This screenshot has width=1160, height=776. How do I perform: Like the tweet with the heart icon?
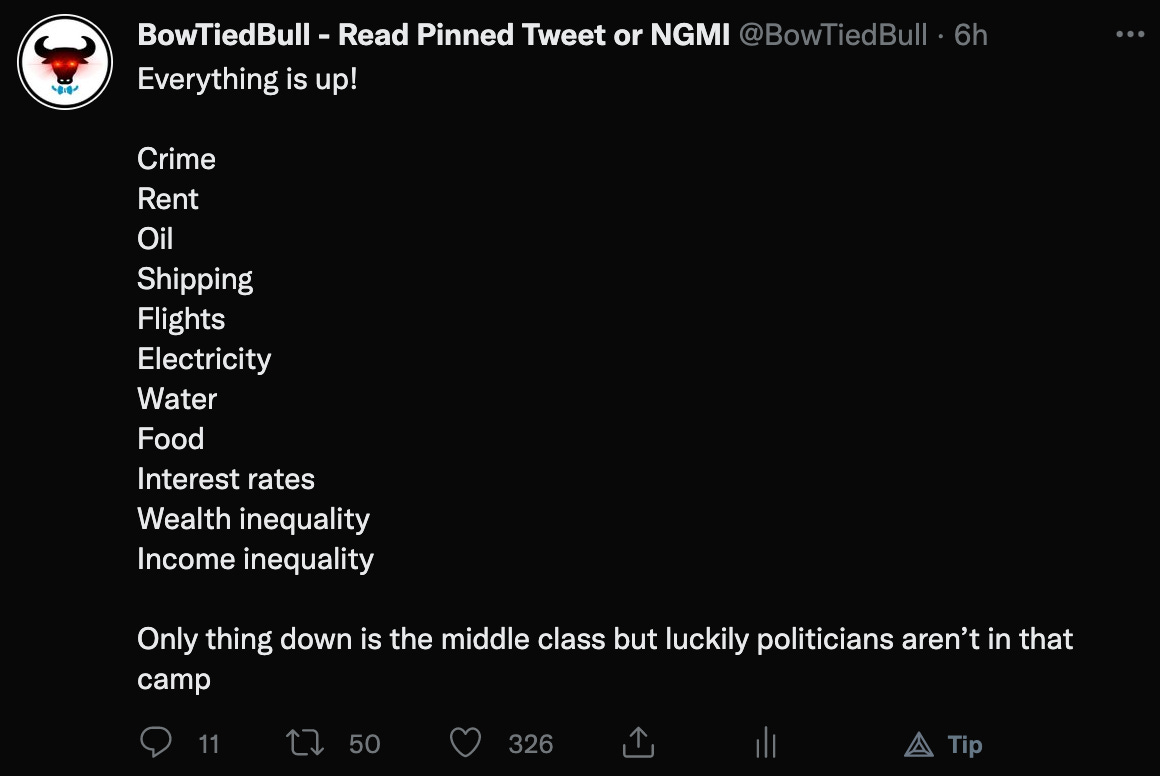[465, 743]
